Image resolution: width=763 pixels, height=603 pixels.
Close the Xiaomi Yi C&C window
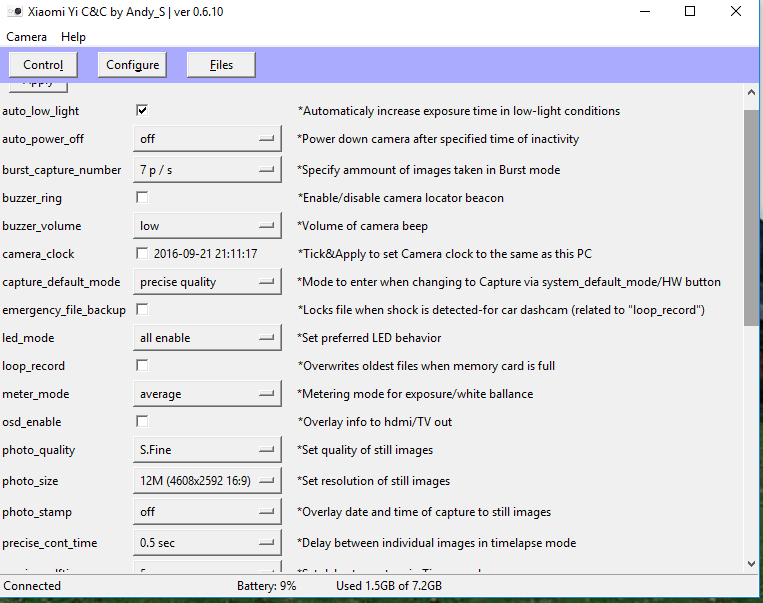point(736,11)
